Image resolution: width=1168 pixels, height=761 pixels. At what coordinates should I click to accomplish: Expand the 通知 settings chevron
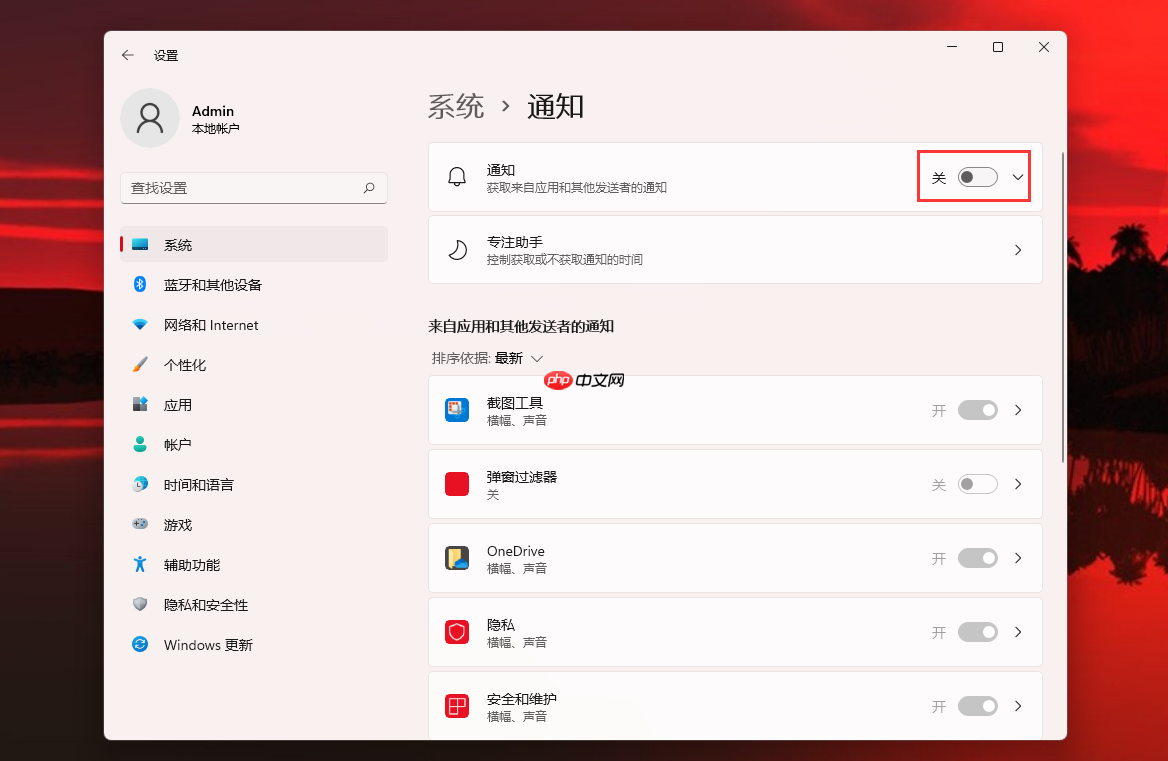coord(1017,175)
